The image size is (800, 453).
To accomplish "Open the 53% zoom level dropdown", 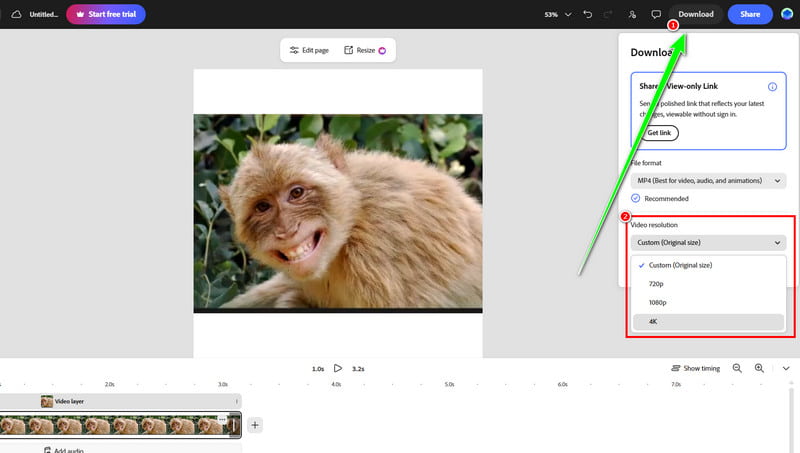I will coord(558,14).
